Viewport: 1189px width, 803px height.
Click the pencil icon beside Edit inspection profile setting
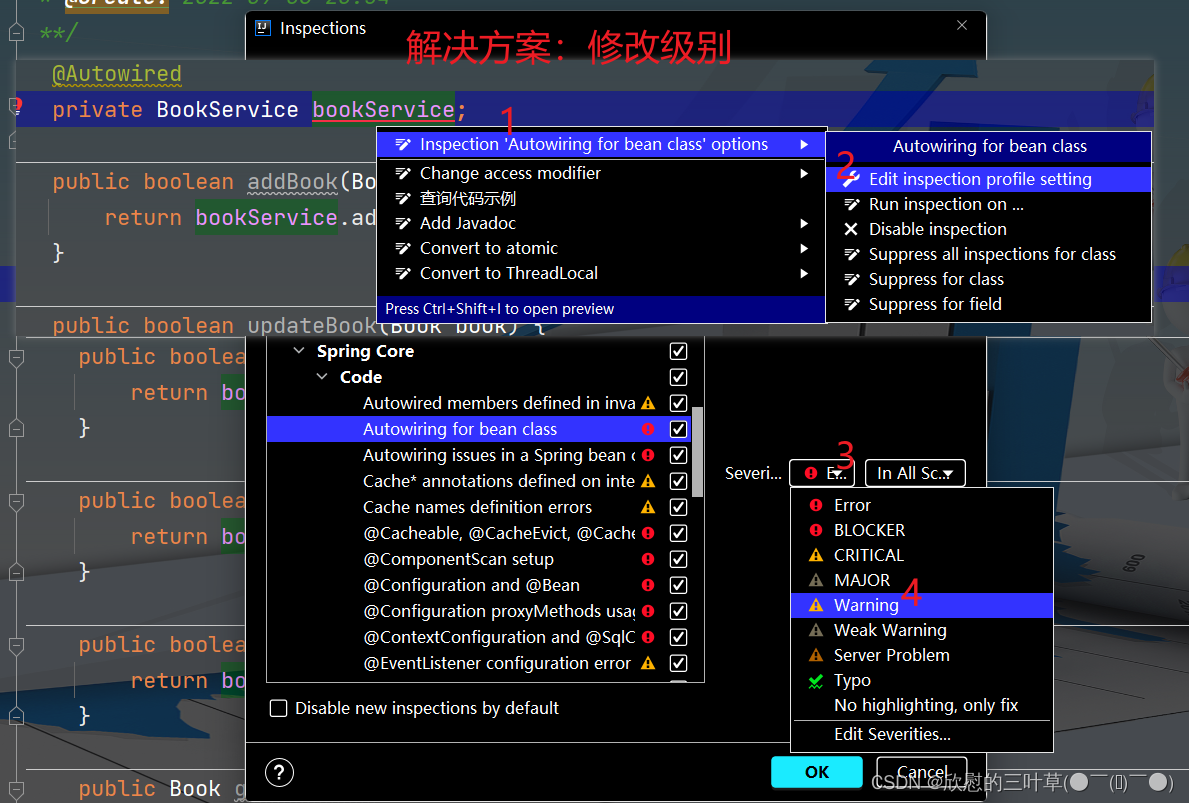[852, 179]
